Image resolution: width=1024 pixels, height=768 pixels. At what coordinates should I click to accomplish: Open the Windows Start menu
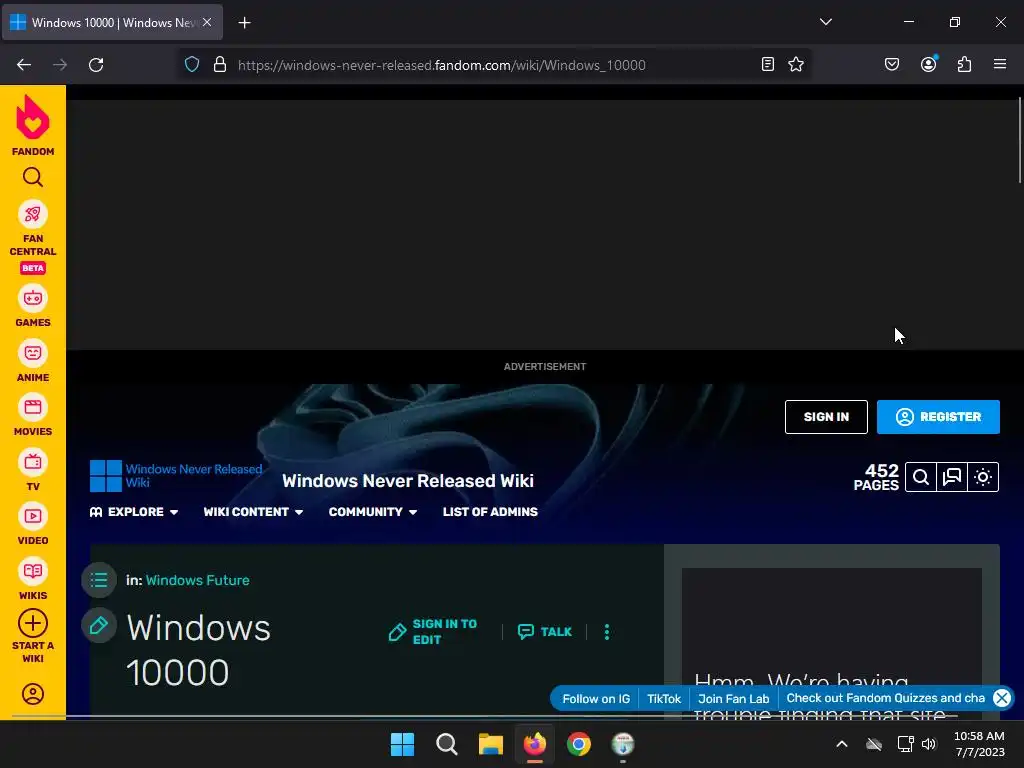tap(402, 744)
